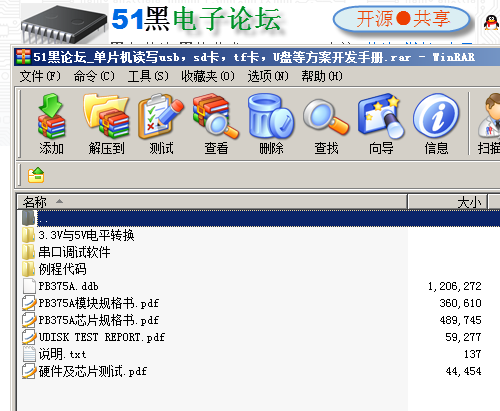Click the 51黑电子论坛 logo
This screenshot has height=411, width=500.
pos(196,19)
